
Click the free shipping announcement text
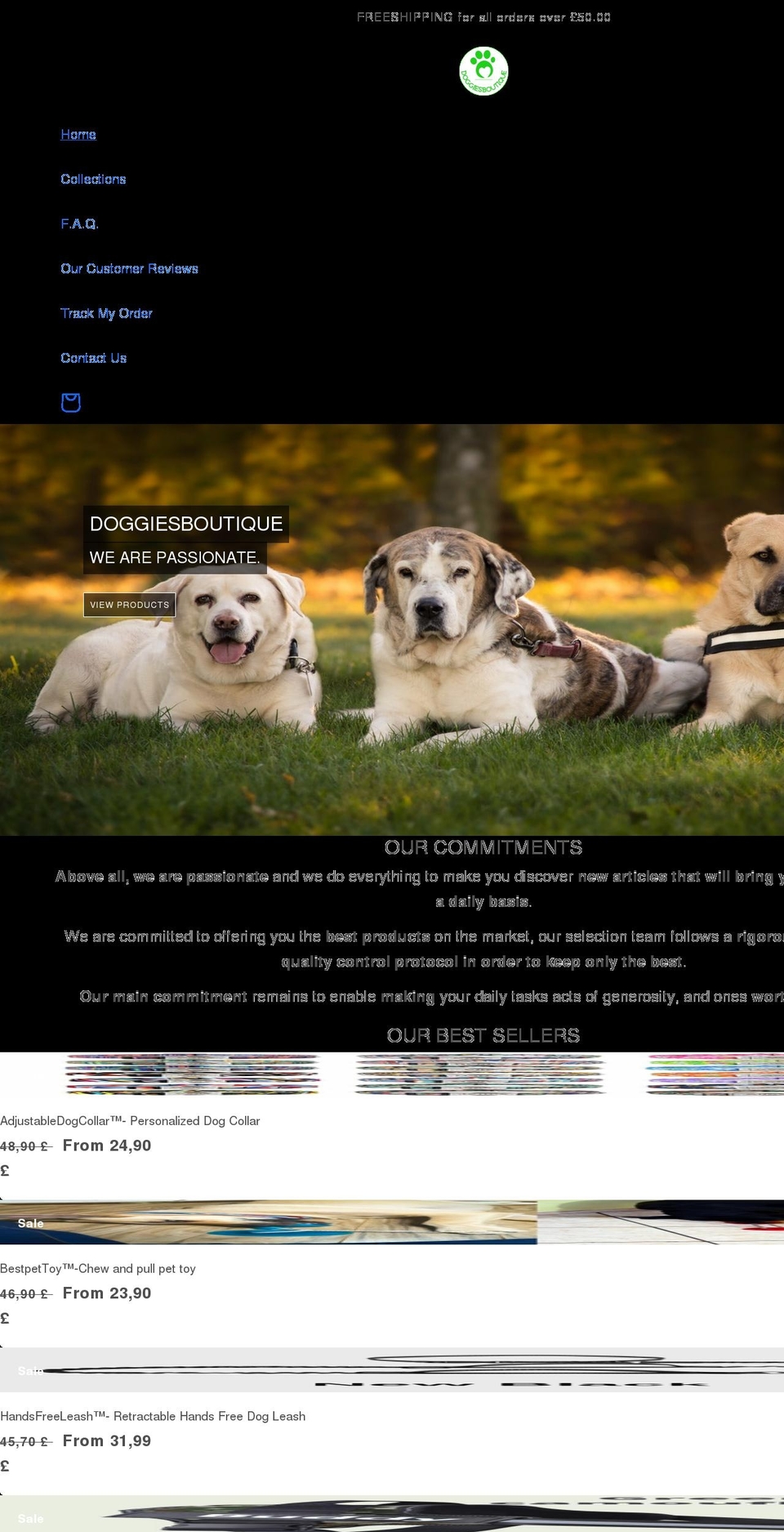point(483,17)
